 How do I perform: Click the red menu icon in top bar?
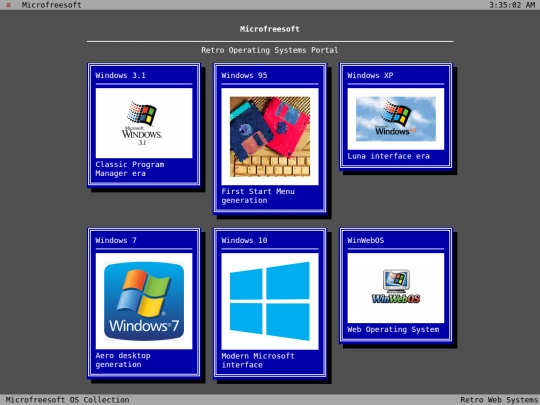(x=9, y=5)
